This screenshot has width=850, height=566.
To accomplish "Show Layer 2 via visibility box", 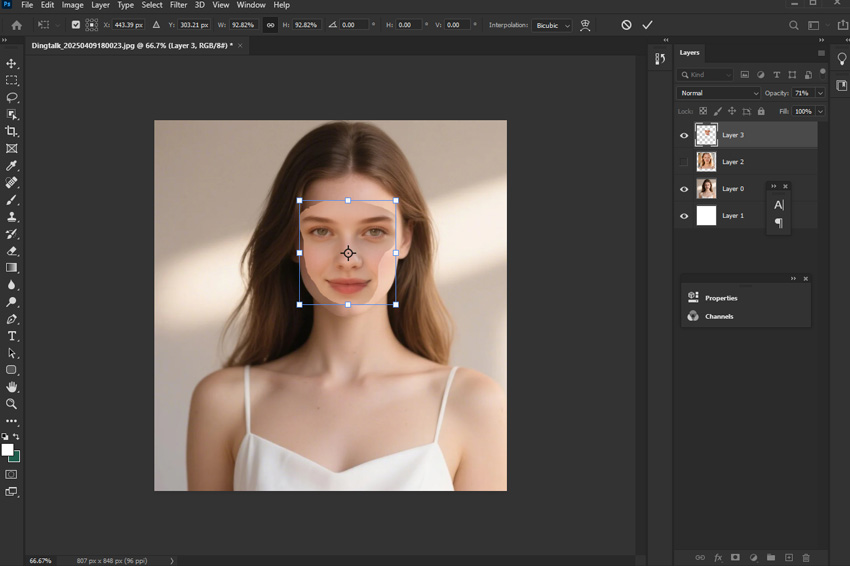I will click(x=684, y=162).
